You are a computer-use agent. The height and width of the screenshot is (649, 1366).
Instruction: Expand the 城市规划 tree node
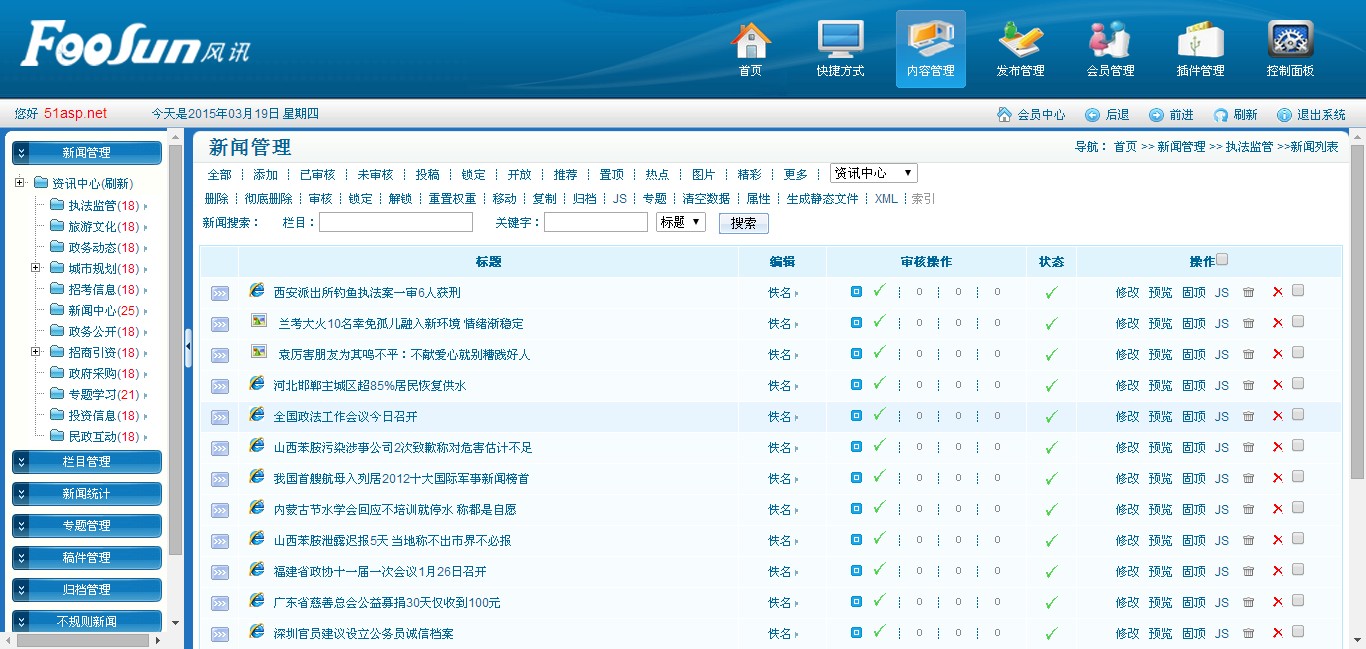pos(35,268)
